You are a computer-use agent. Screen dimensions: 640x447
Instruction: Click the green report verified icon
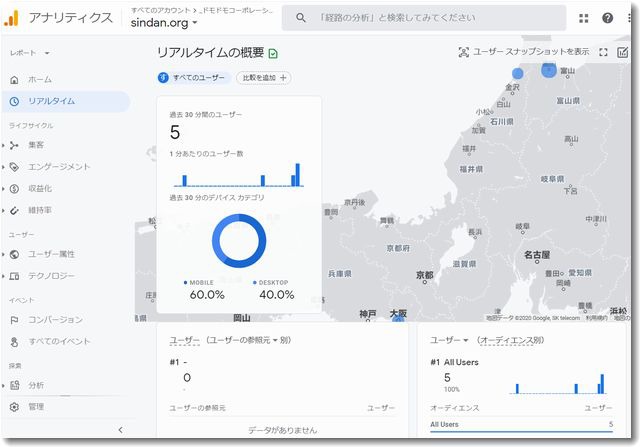click(x=273, y=53)
